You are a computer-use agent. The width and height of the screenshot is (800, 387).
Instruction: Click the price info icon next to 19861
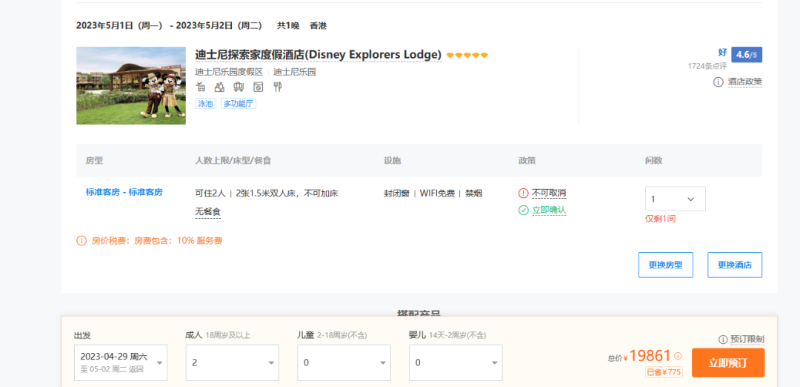point(678,356)
